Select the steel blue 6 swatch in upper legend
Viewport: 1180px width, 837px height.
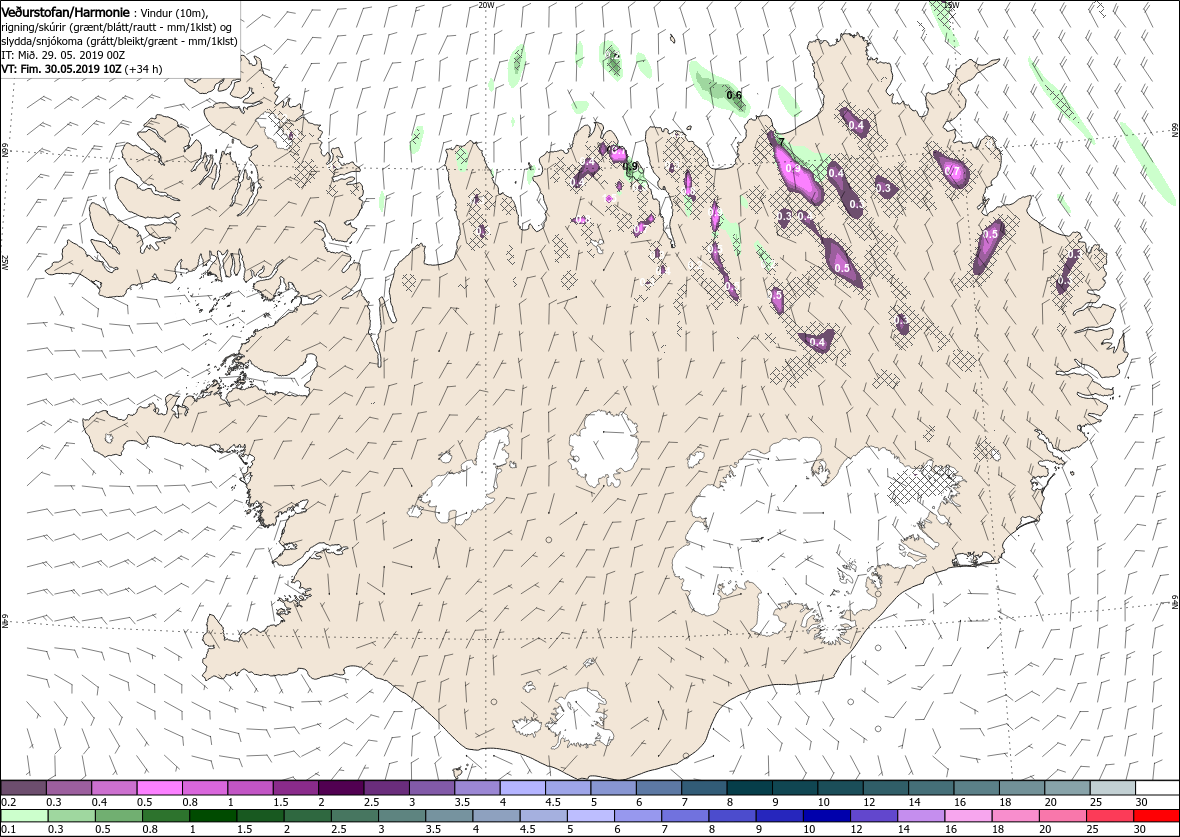click(658, 787)
